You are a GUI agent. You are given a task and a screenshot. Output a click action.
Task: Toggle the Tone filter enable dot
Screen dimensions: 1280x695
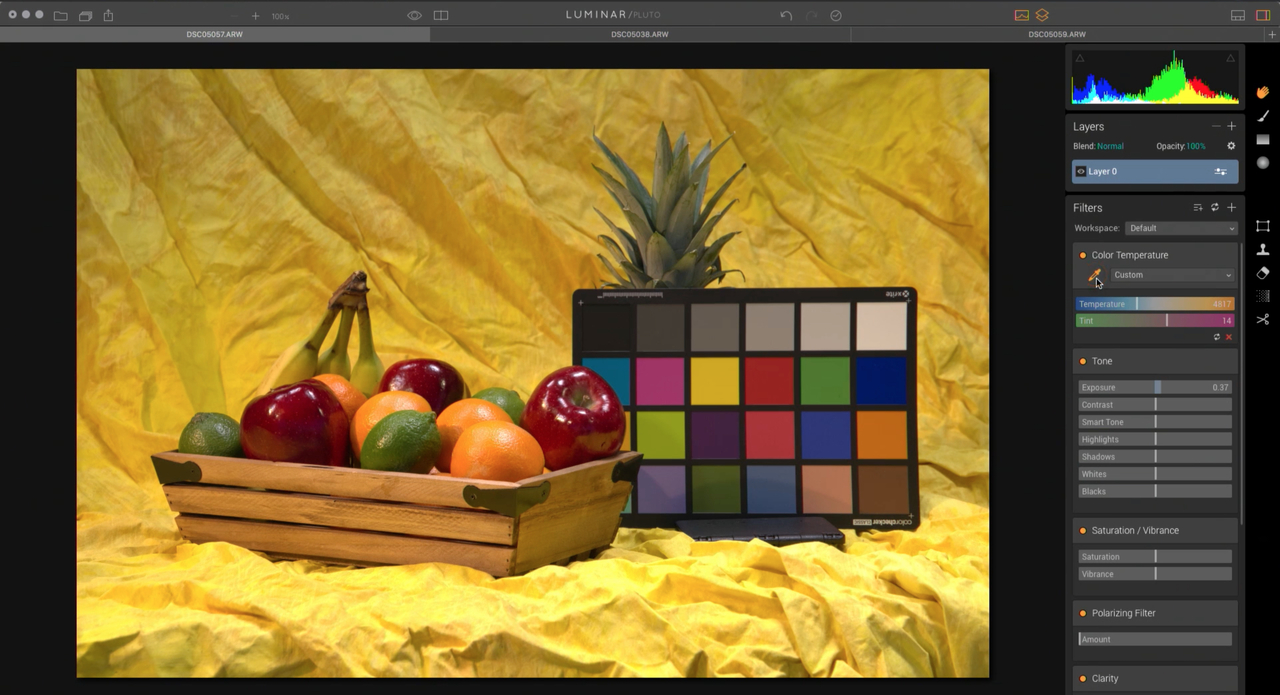click(1083, 361)
